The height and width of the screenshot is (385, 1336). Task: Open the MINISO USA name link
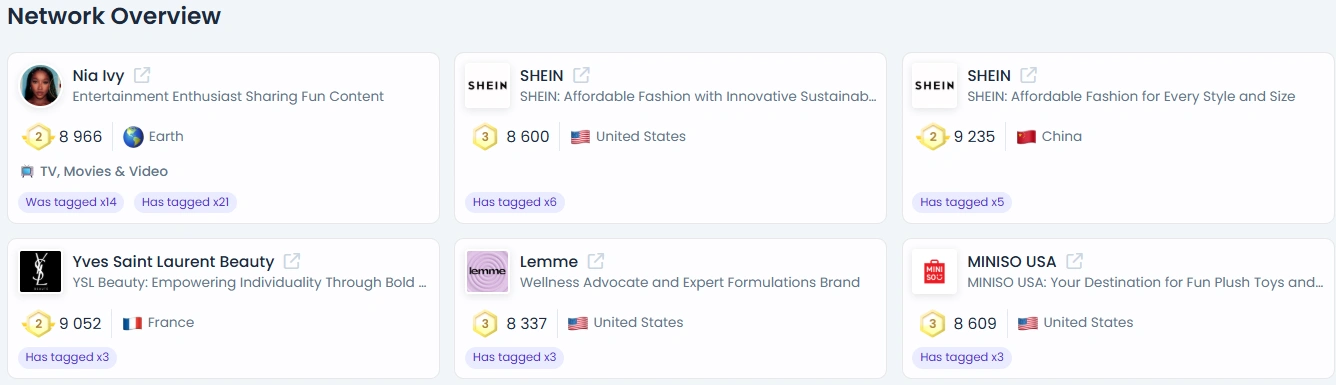[1011, 261]
